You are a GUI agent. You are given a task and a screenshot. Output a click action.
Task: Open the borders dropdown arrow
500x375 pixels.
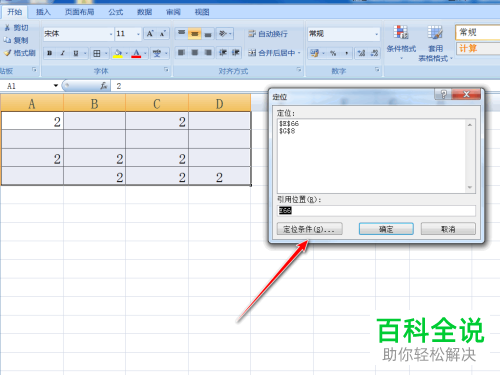[x=106, y=53]
